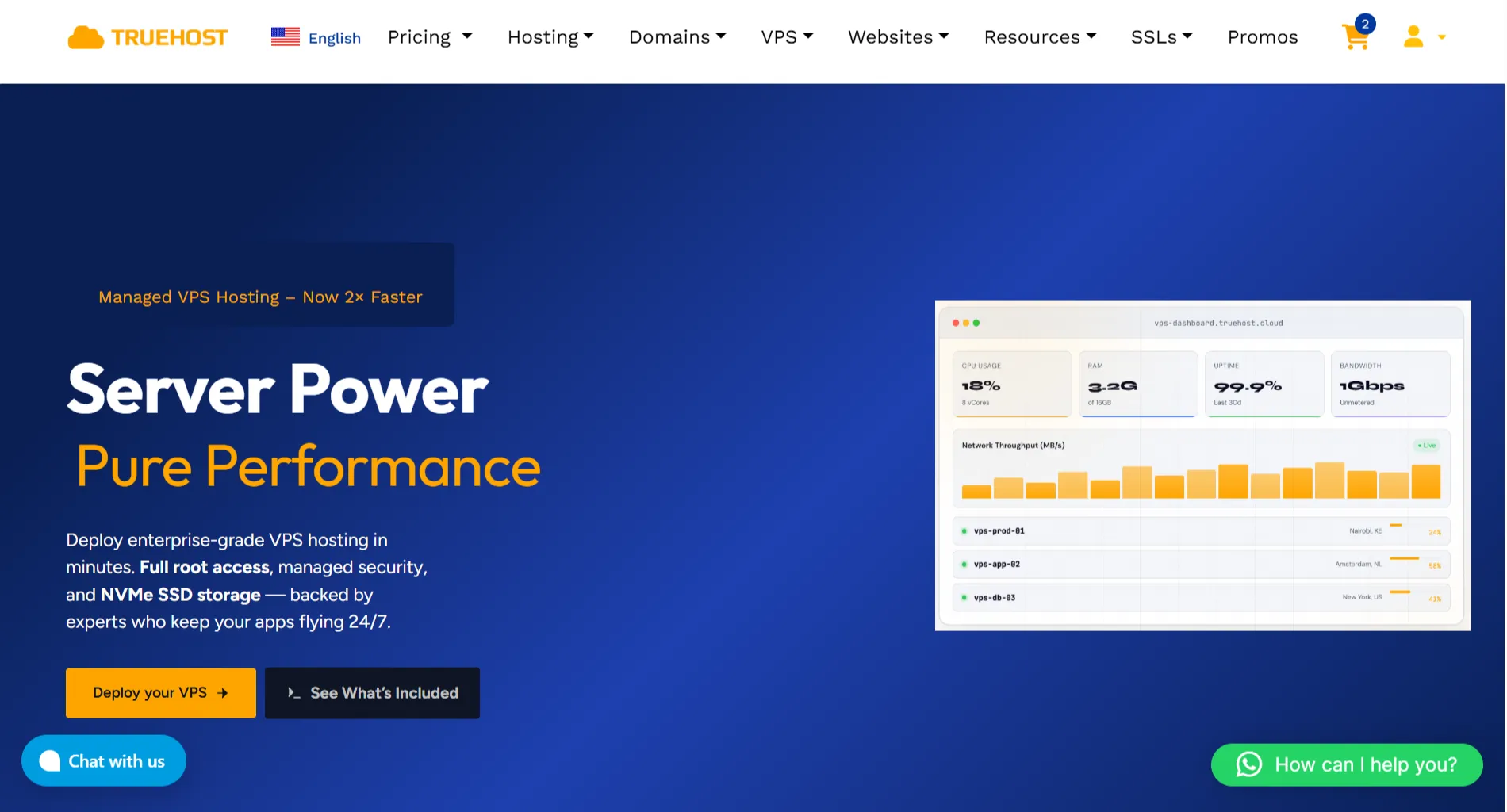This screenshot has width=1507, height=812.
Task: Open the Resources dropdown
Action: pyautogui.click(x=1041, y=37)
